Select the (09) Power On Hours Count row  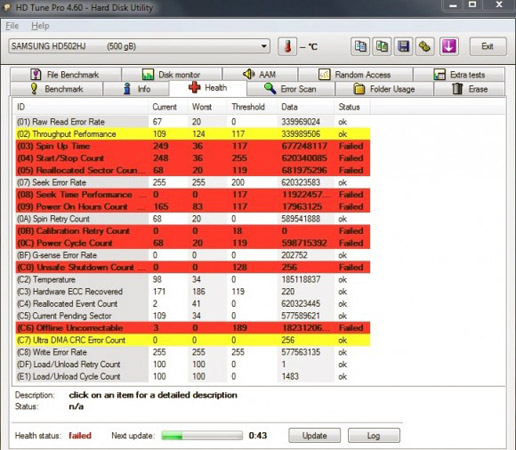[193, 207]
